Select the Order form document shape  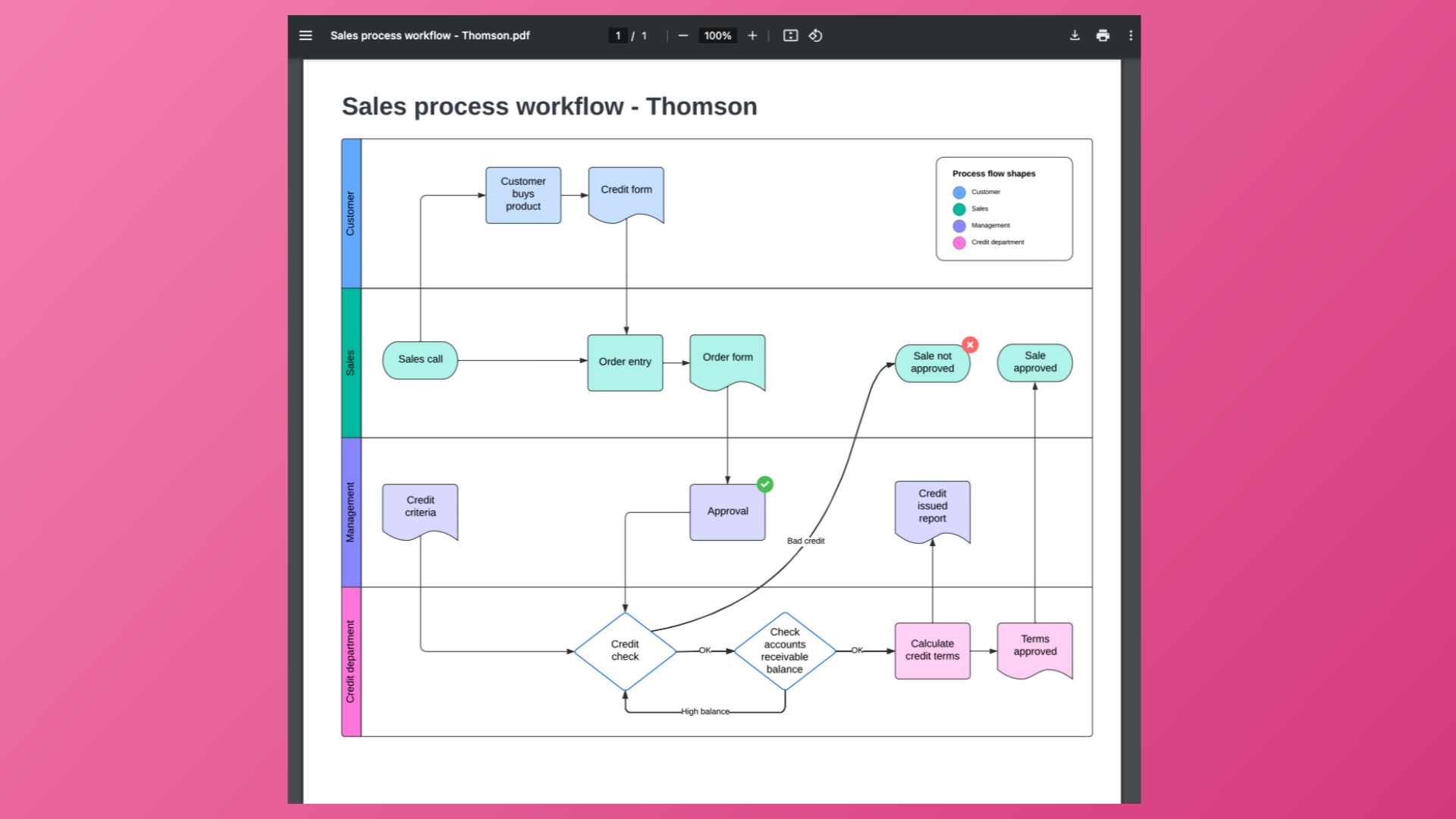727,362
